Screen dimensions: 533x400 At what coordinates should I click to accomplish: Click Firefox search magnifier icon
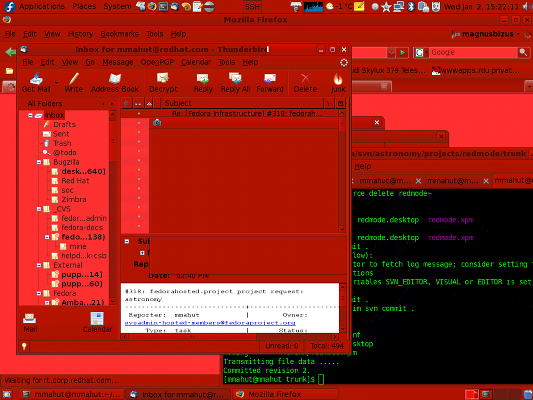point(523,52)
